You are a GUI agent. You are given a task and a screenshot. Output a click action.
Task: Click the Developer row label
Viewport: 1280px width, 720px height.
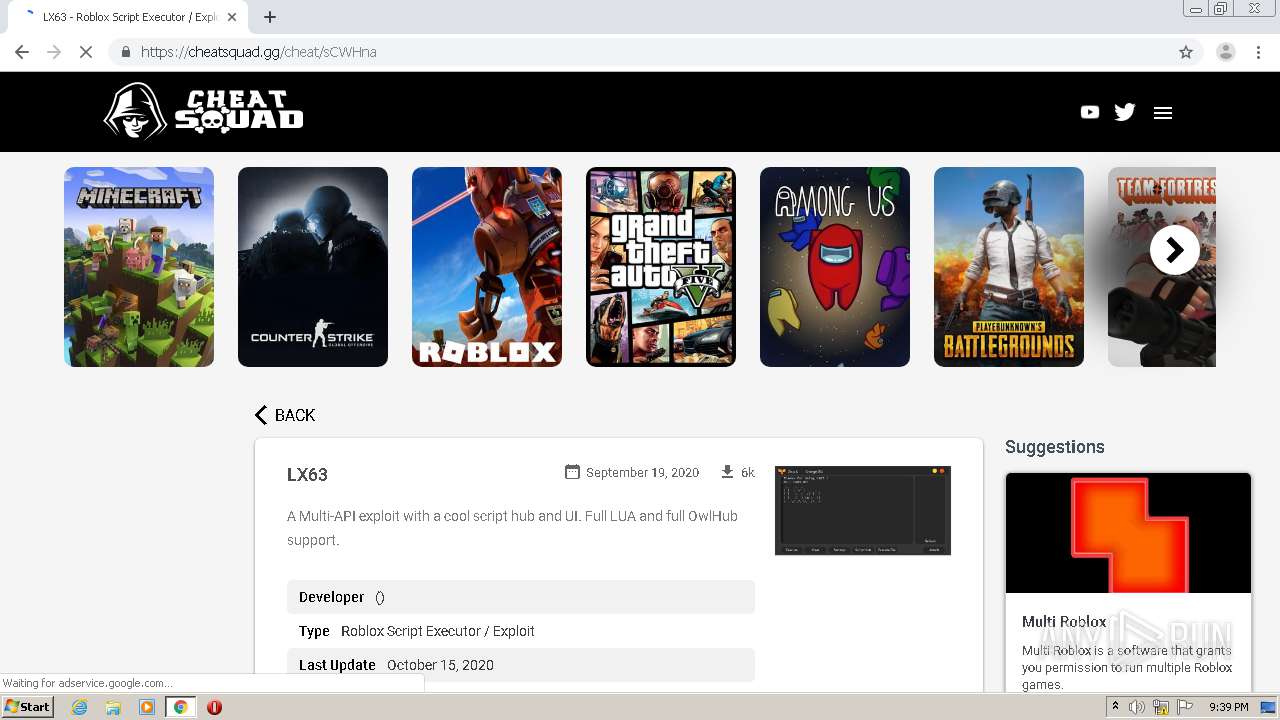point(331,597)
